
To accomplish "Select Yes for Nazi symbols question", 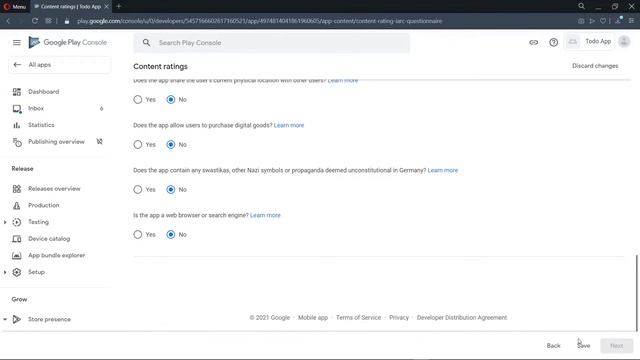I will [x=138, y=189].
